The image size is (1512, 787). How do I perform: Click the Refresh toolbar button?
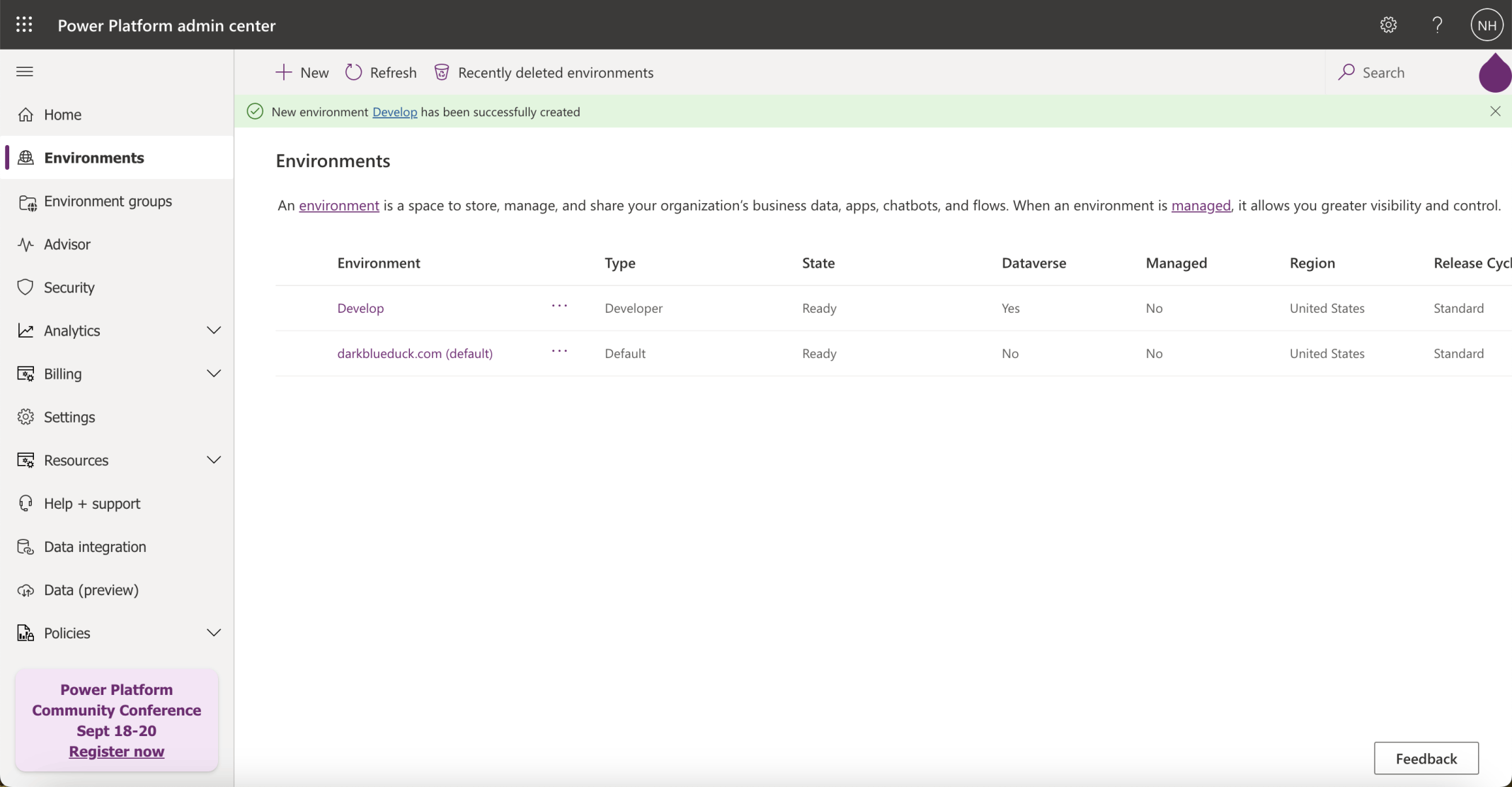[x=381, y=72]
